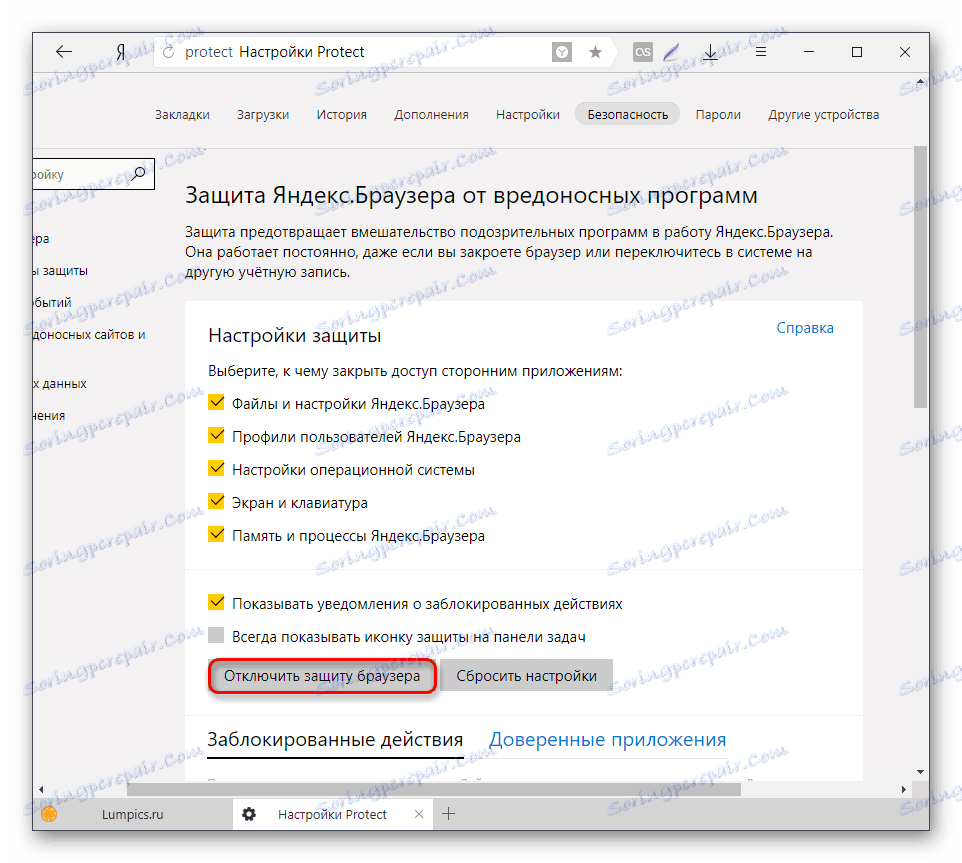Click the scroll down arrow
This screenshot has width=962, height=863.
[x=920, y=772]
